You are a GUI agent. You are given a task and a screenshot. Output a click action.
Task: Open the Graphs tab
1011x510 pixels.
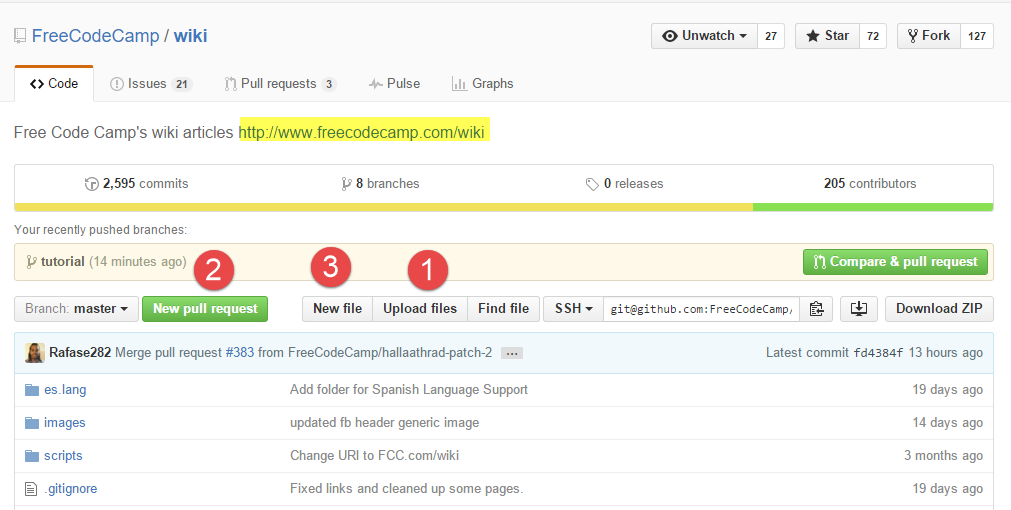click(x=482, y=84)
